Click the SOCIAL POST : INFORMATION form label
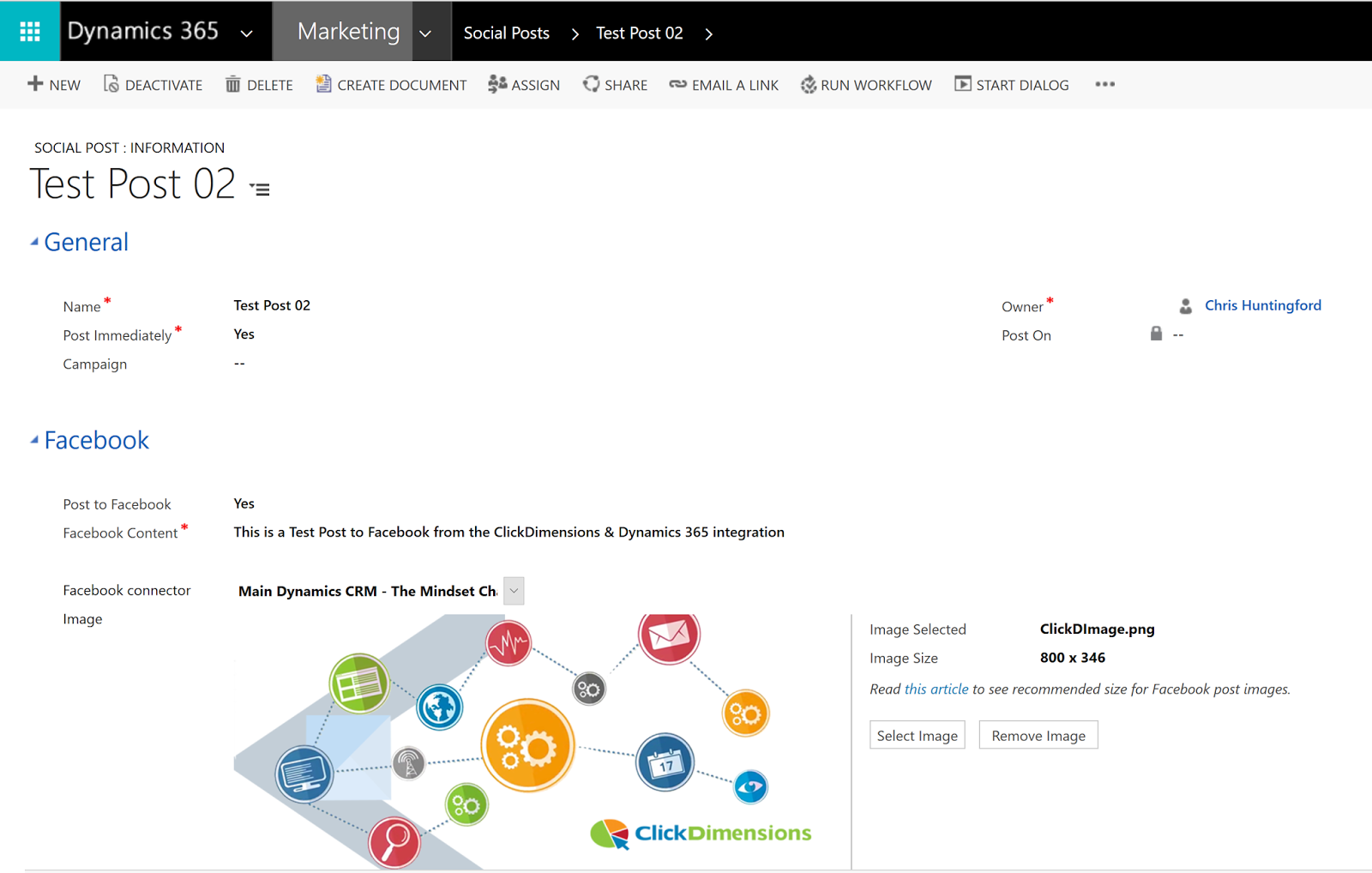 tap(129, 148)
